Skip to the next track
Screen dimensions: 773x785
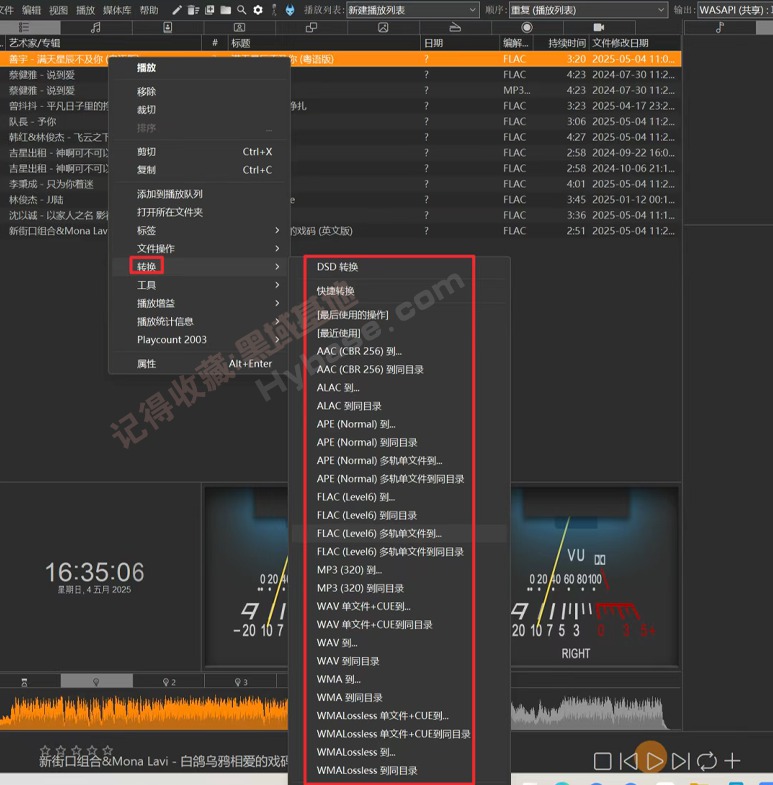point(680,761)
